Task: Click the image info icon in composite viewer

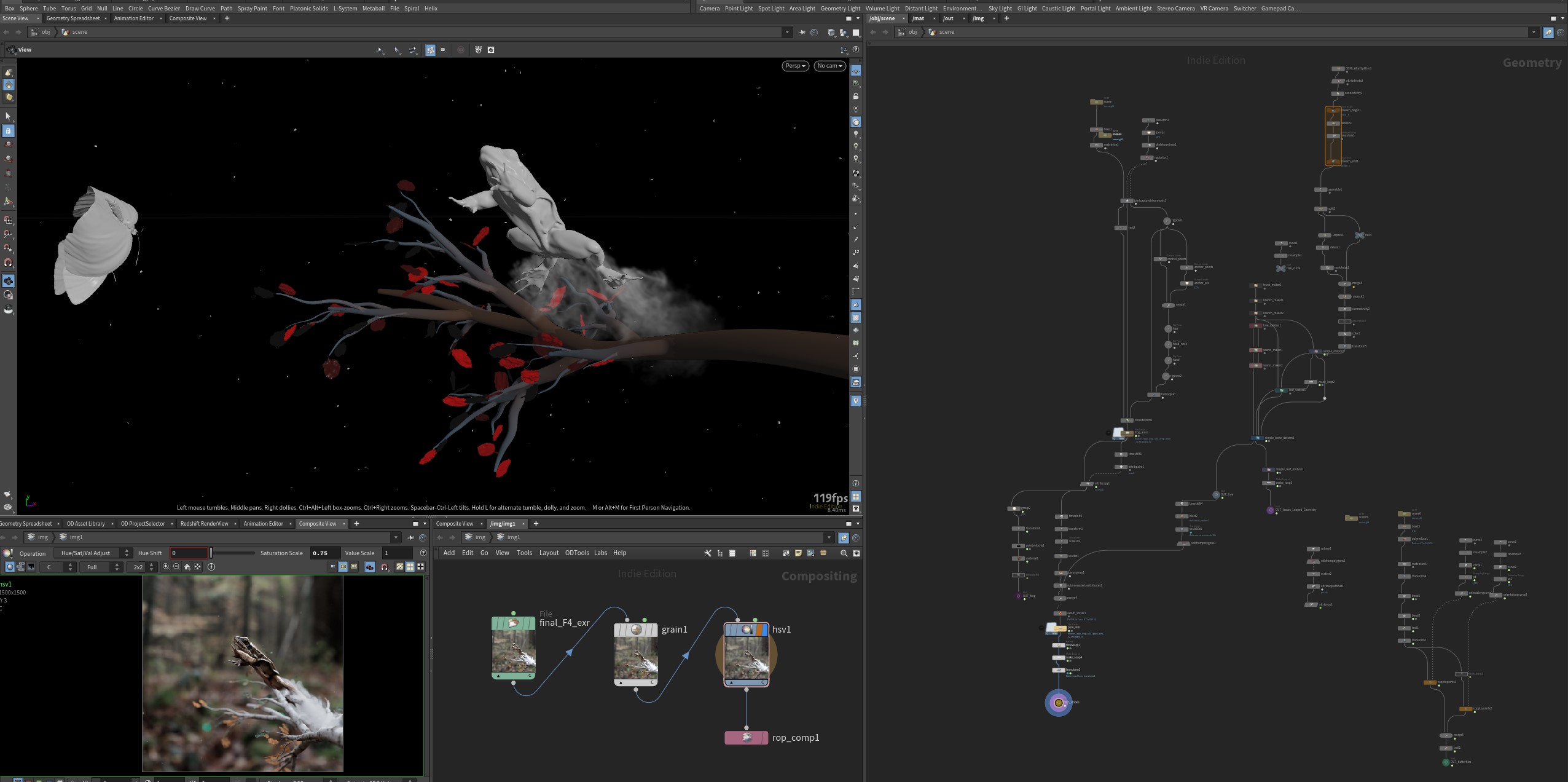Action: coord(211,567)
